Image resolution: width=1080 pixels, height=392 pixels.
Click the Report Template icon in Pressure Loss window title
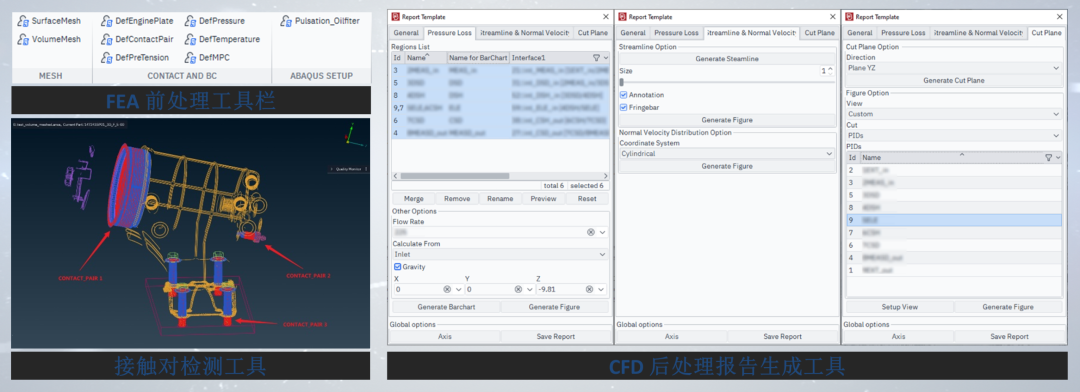pyautogui.click(x=395, y=17)
